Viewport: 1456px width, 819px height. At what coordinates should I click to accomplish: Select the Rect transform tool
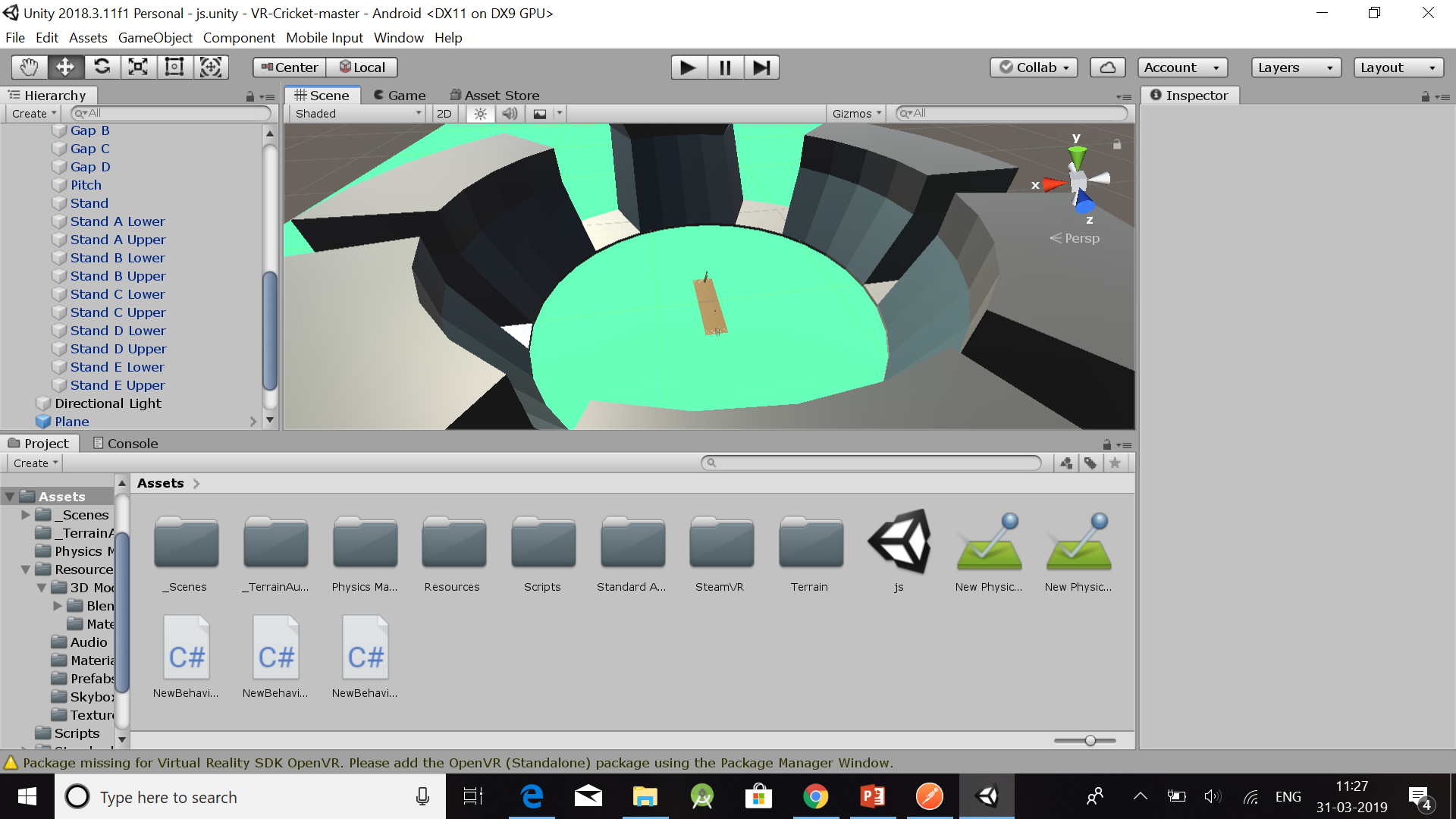tap(174, 67)
